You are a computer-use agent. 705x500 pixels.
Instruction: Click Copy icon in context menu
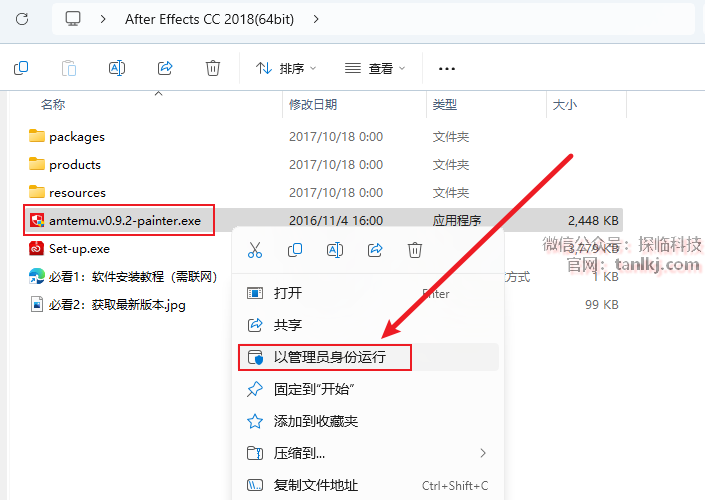click(294, 250)
